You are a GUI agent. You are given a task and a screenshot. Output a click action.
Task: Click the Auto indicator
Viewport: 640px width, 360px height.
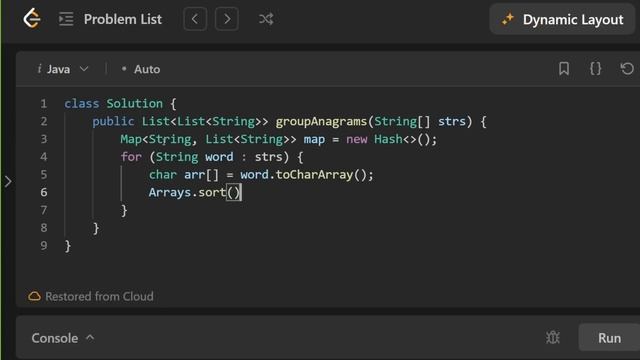click(141, 69)
